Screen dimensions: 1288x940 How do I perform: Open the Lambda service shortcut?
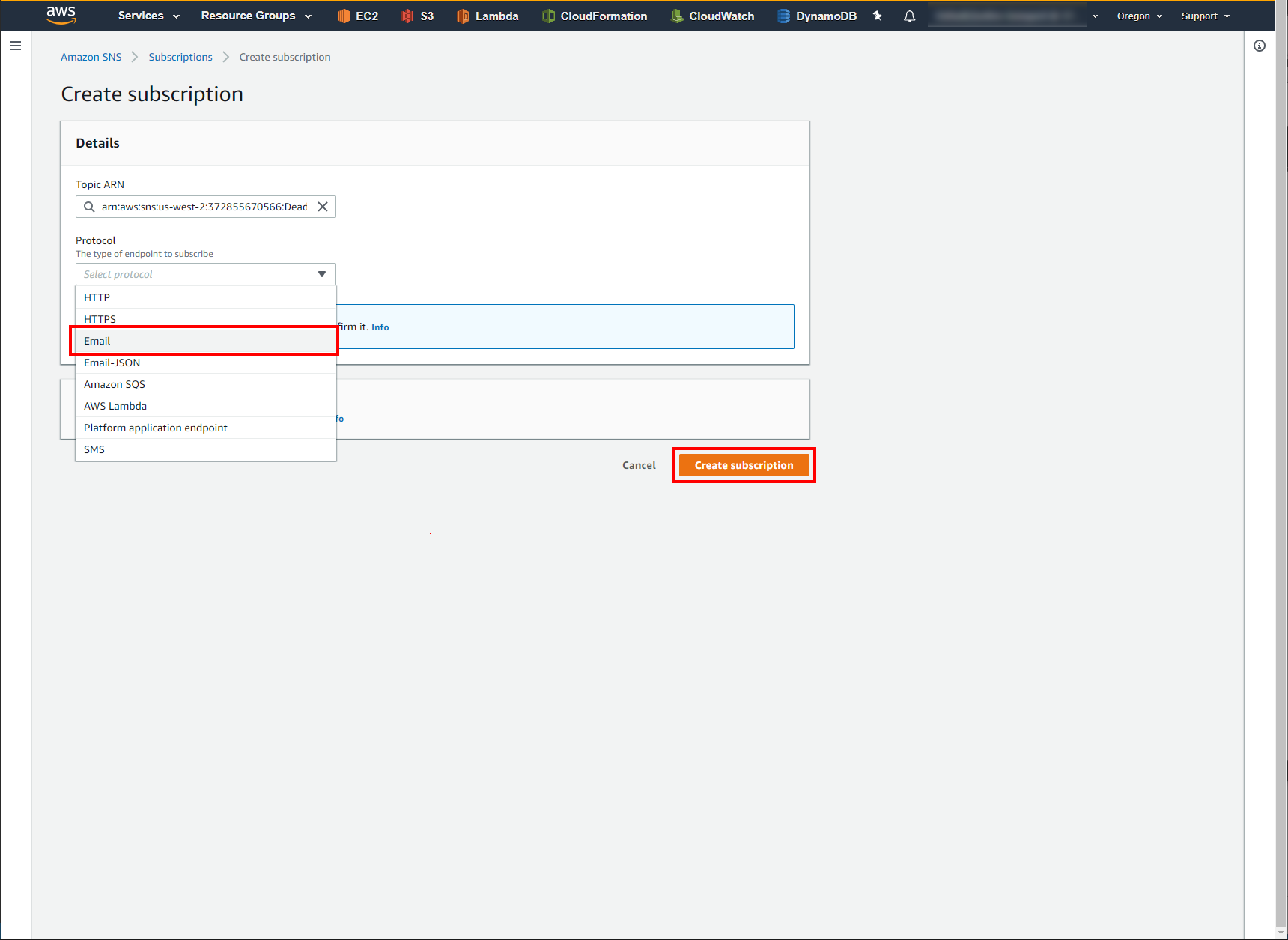[487, 16]
